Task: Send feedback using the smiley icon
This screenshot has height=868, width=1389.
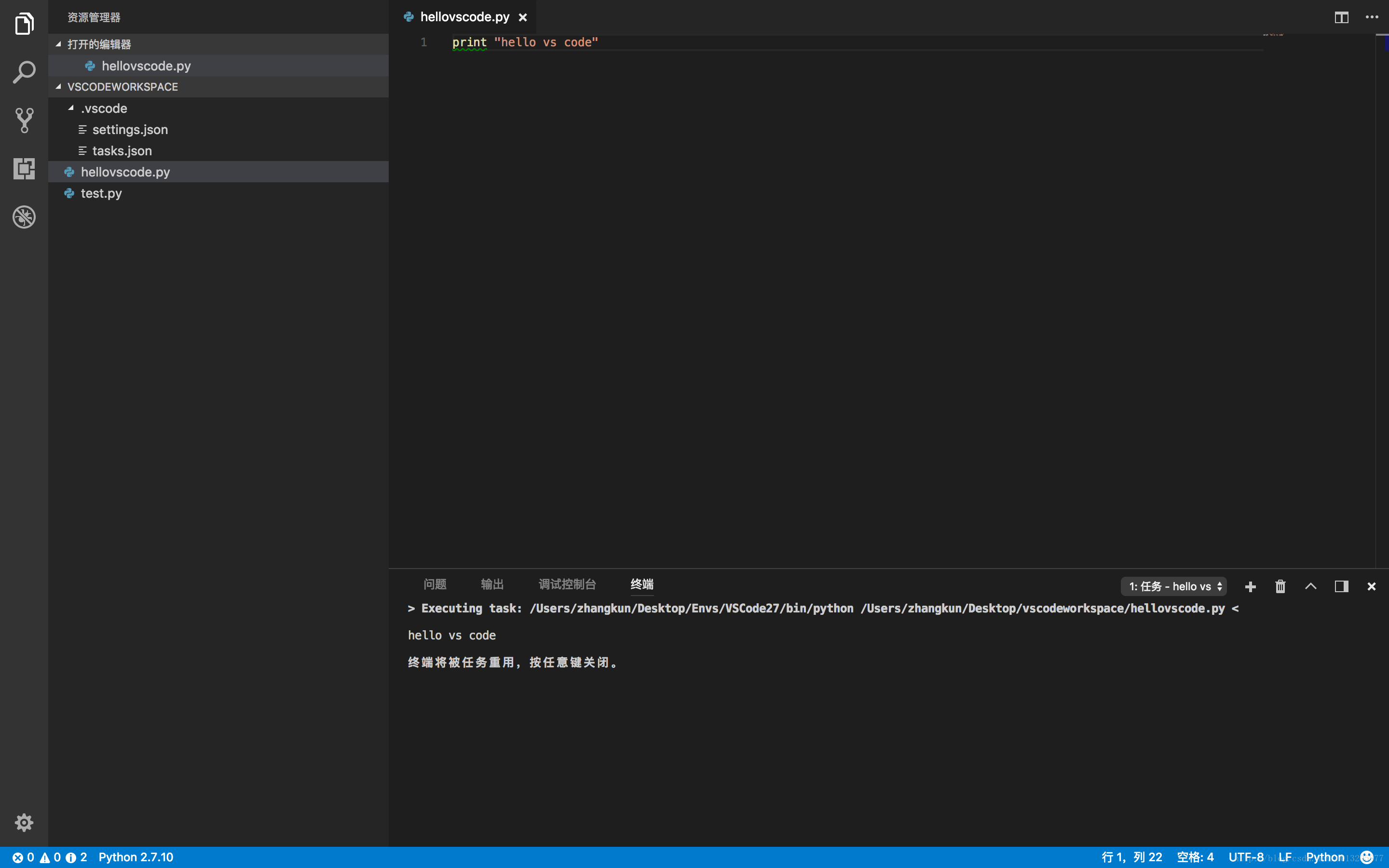Action: (x=1367, y=857)
